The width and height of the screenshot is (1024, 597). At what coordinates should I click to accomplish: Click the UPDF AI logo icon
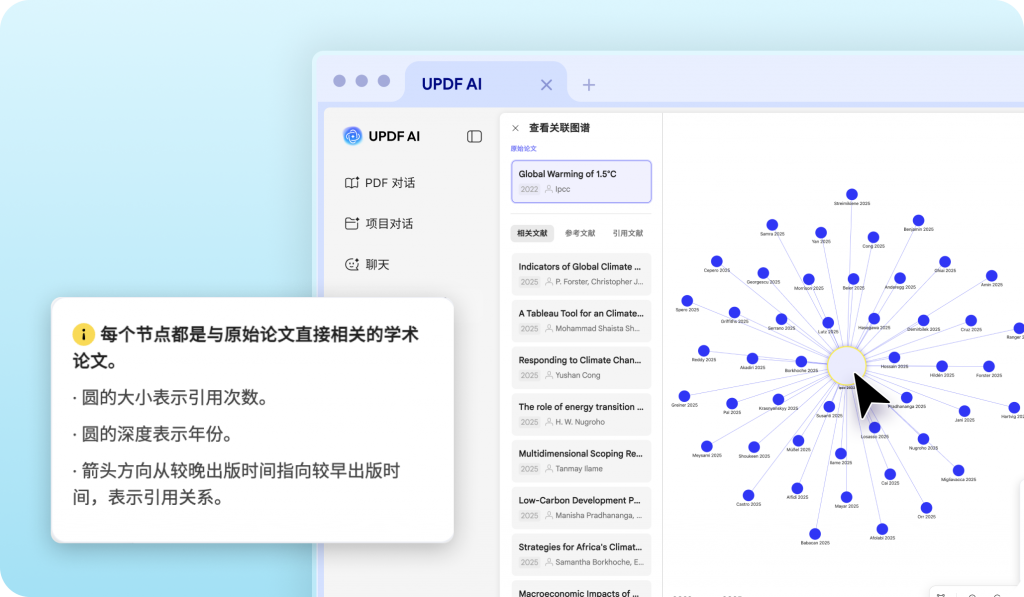pyautogui.click(x=354, y=135)
